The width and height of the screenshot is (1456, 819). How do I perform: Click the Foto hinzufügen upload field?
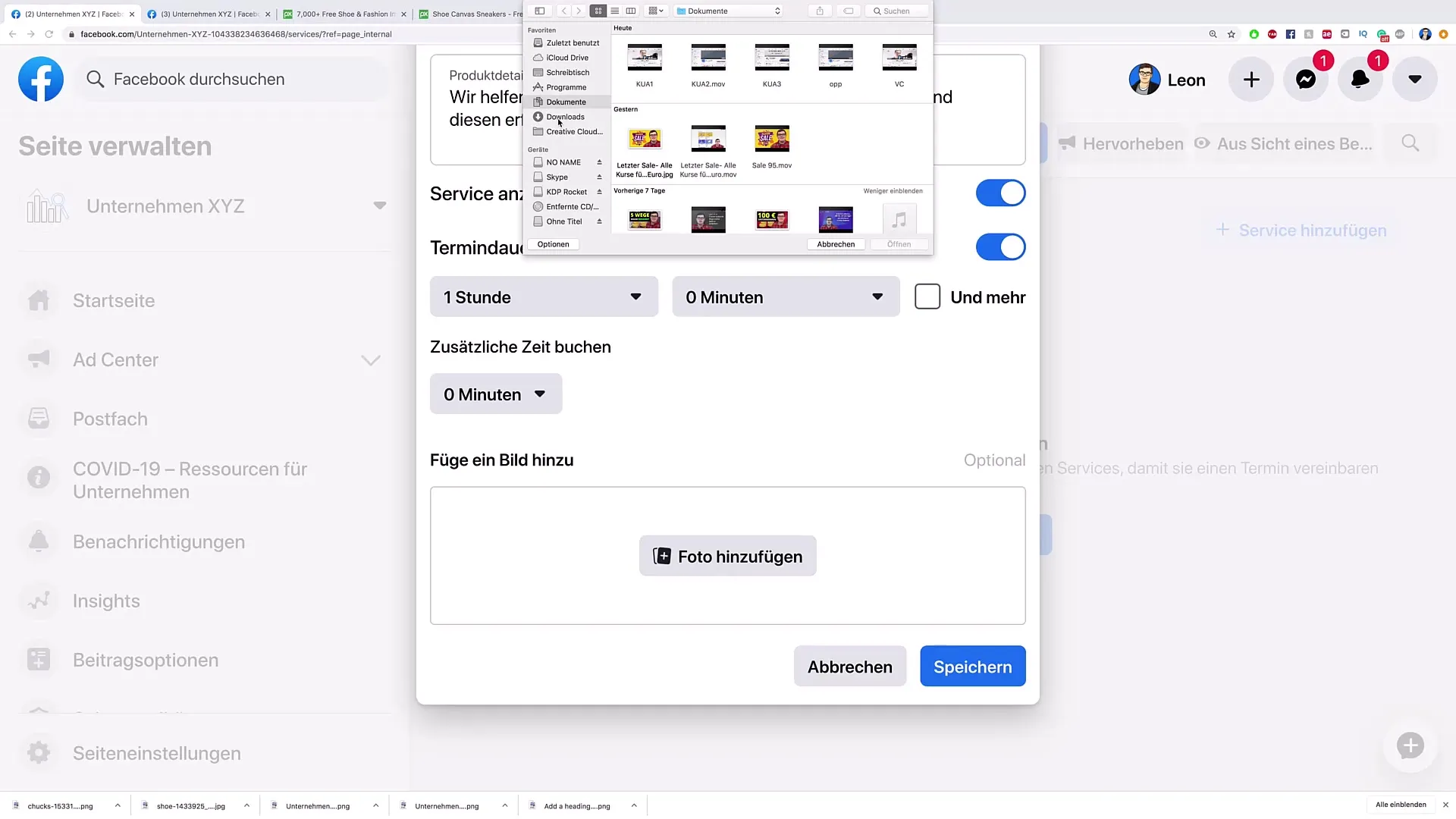pos(728,556)
